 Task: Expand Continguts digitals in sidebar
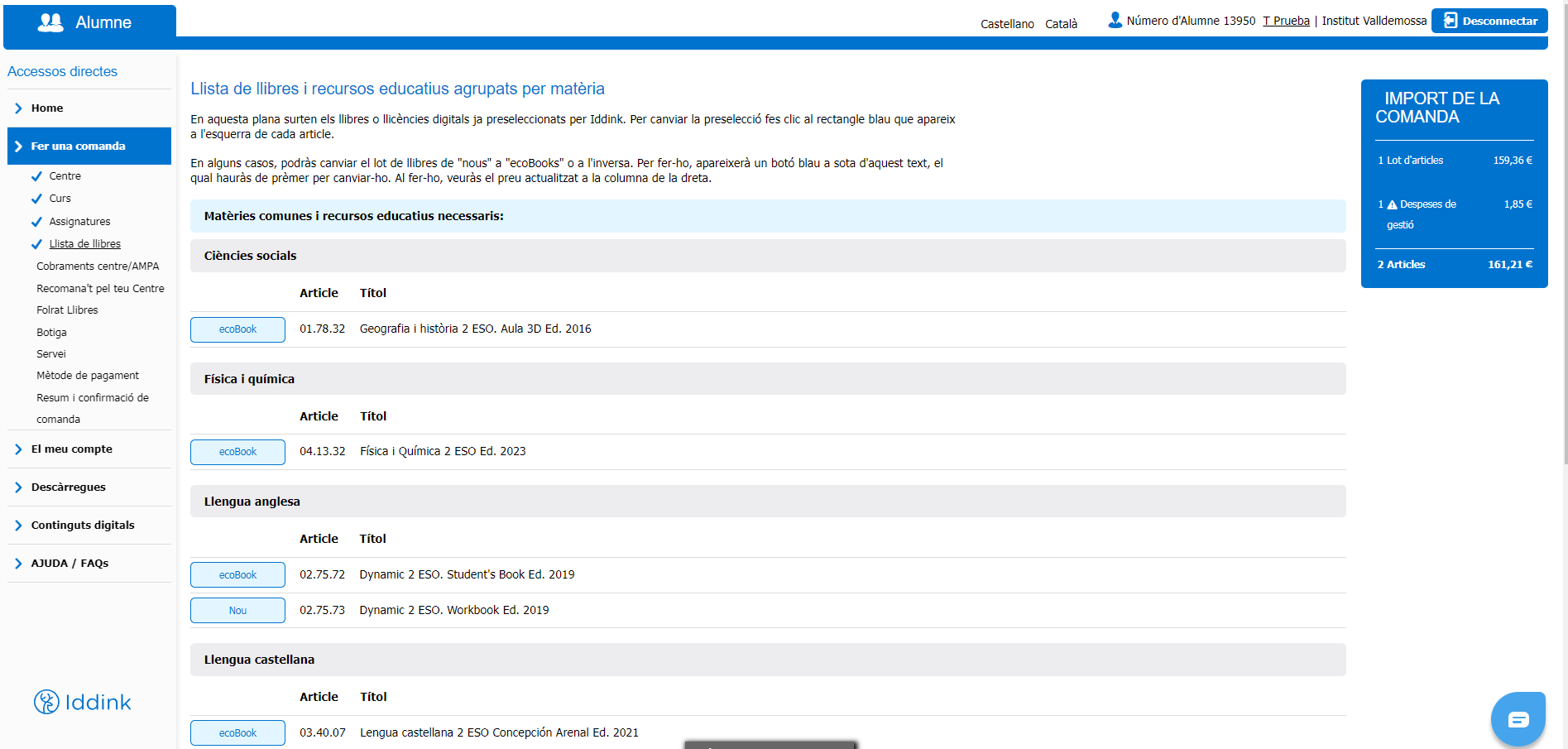coord(83,526)
